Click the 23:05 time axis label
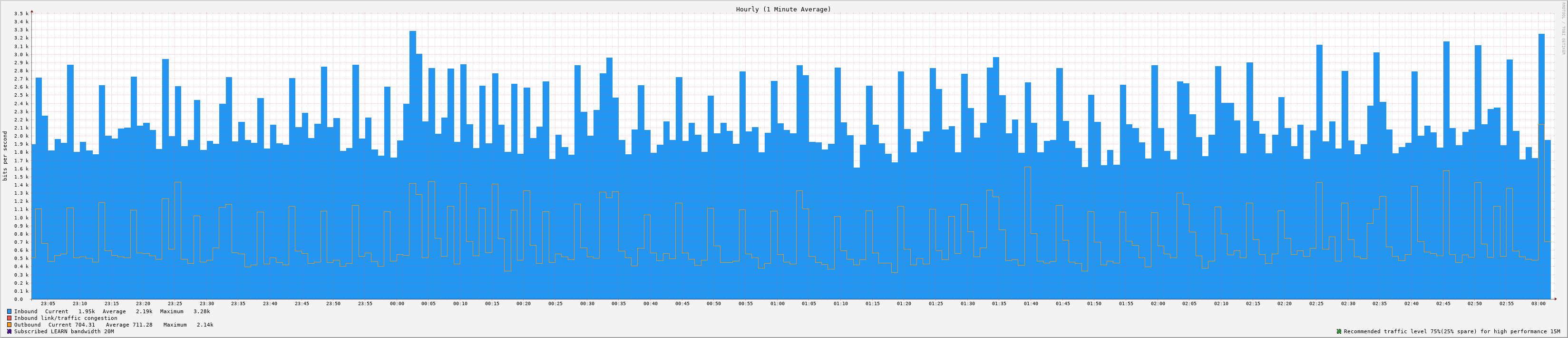 (x=48, y=303)
